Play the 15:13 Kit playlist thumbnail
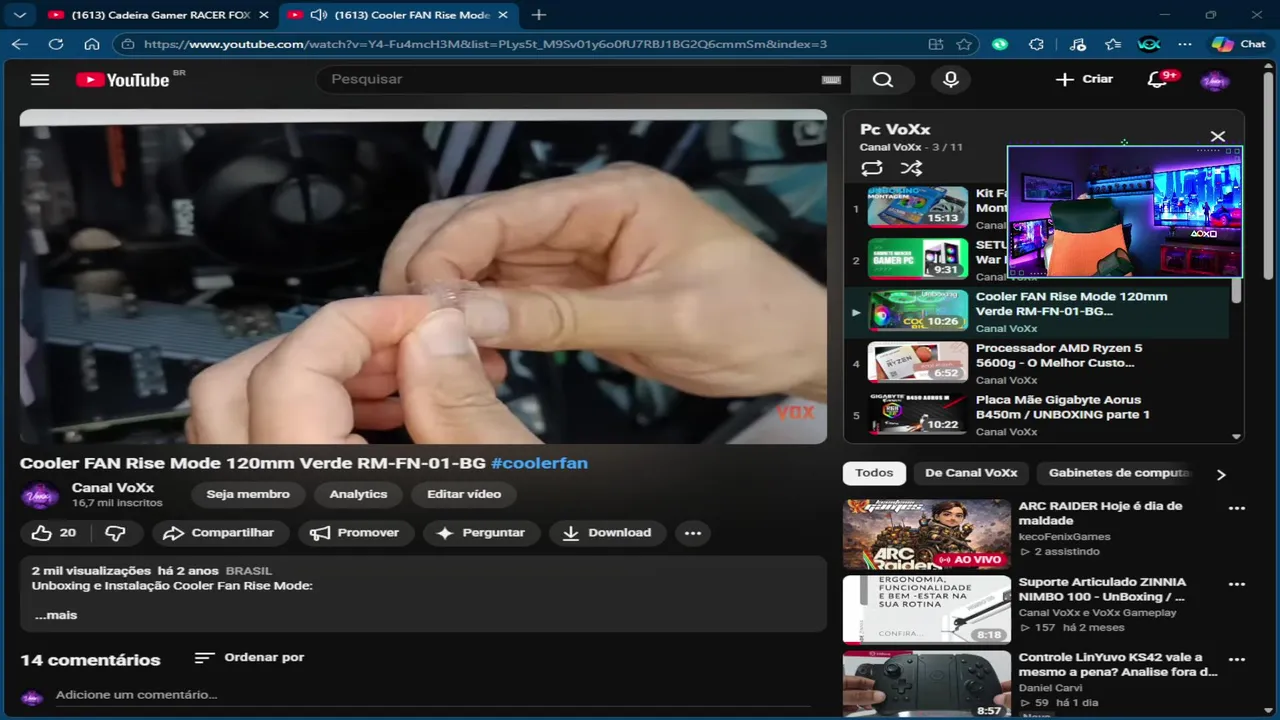Screen dimensions: 1280x720 pyautogui.click(x=917, y=207)
